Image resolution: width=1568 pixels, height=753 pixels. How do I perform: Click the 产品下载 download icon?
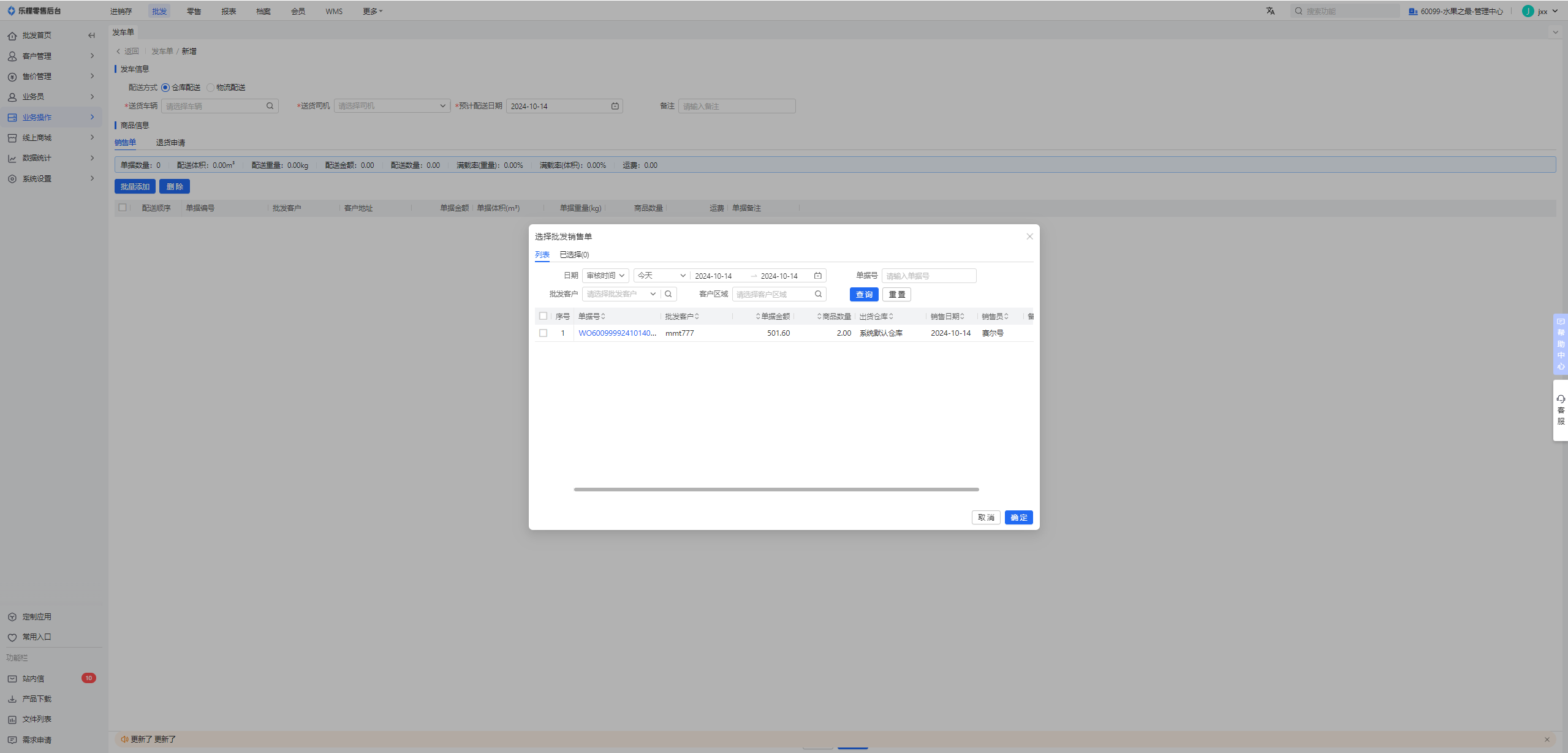click(x=12, y=699)
